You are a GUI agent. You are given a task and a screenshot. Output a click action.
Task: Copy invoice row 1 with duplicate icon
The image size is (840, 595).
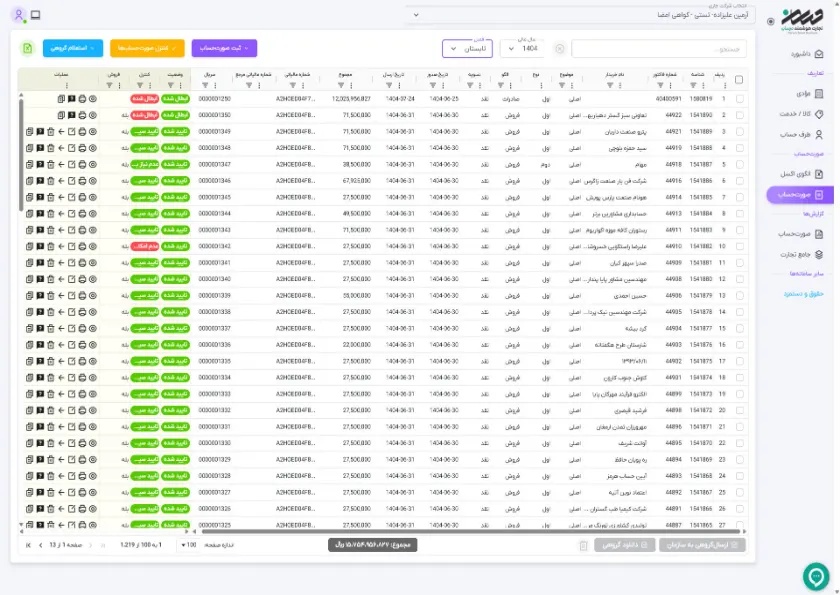[x=61, y=99]
